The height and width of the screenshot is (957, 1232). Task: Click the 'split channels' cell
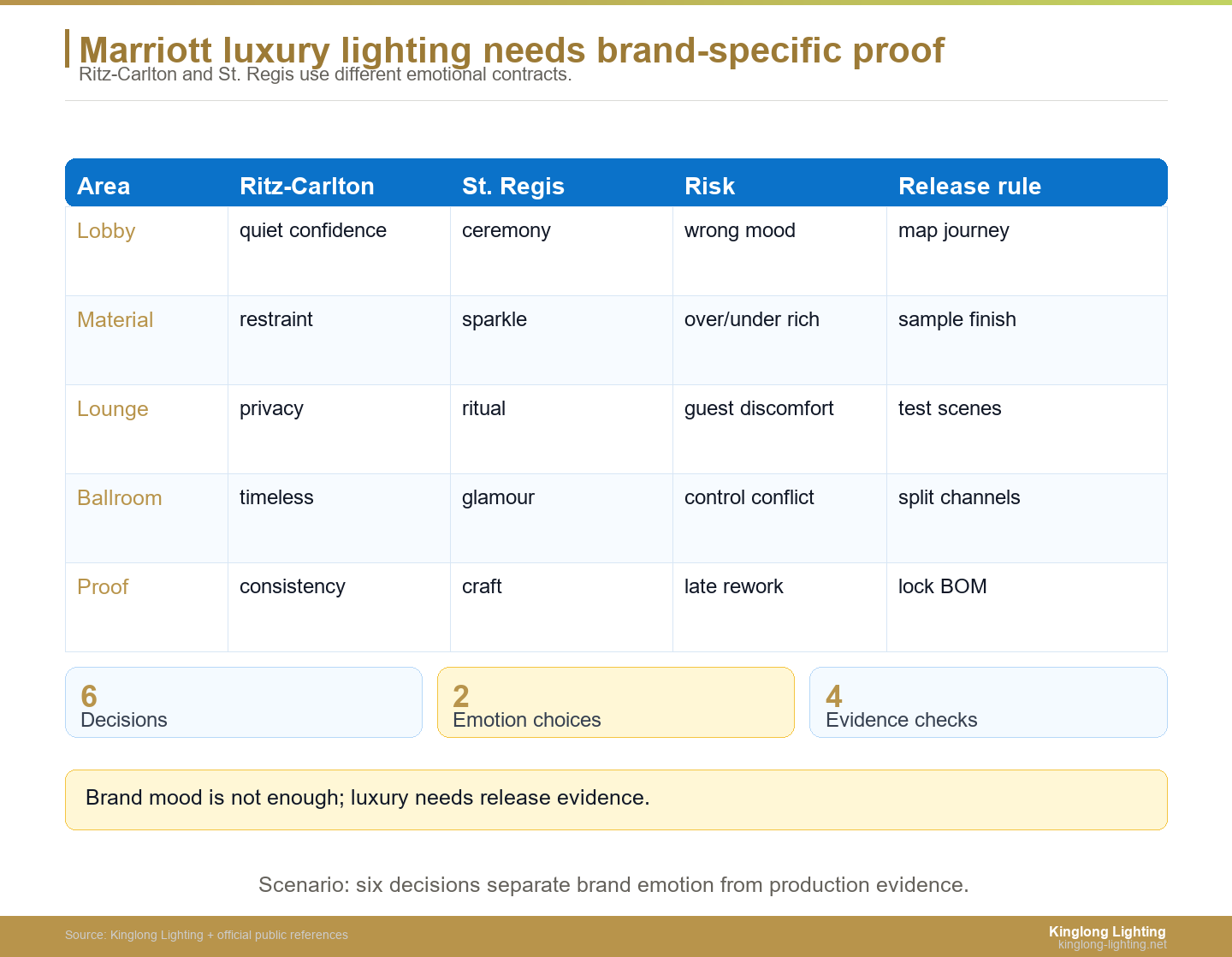coord(1027,518)
